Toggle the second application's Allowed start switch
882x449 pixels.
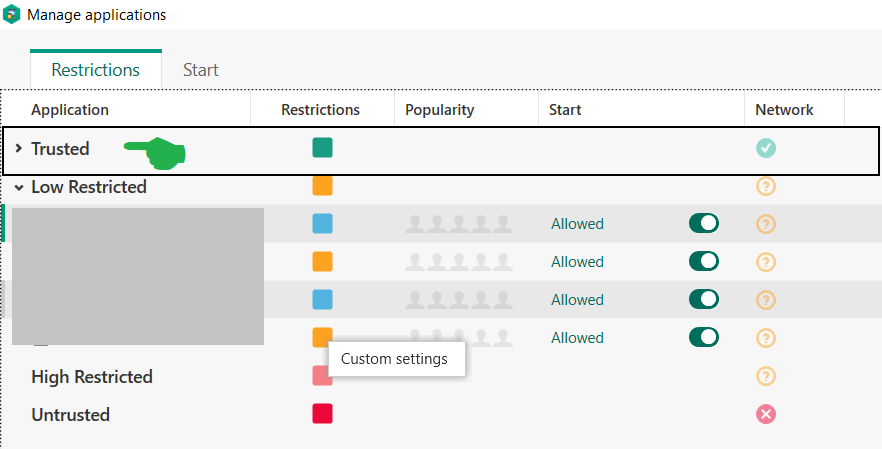(x=704, y=262)
